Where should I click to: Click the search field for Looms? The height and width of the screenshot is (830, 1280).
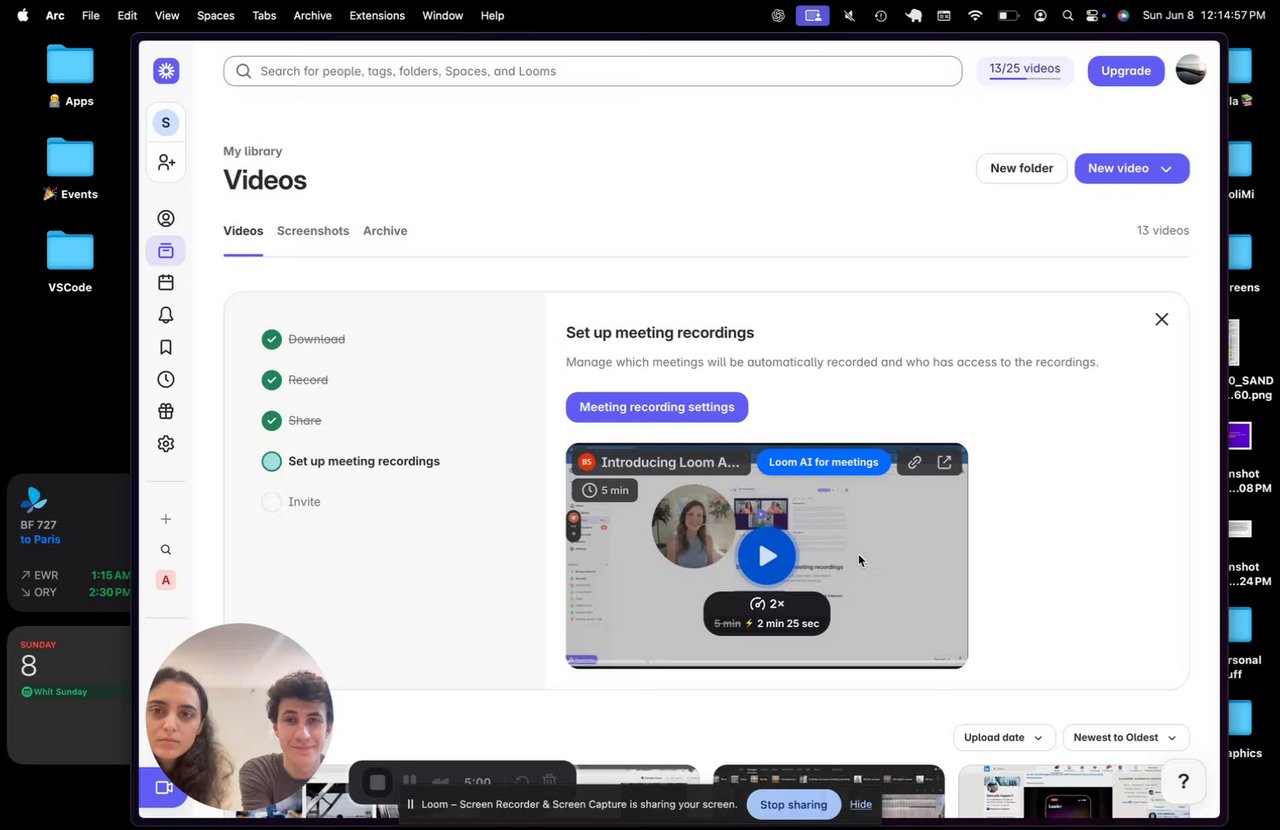click(592, 71)
